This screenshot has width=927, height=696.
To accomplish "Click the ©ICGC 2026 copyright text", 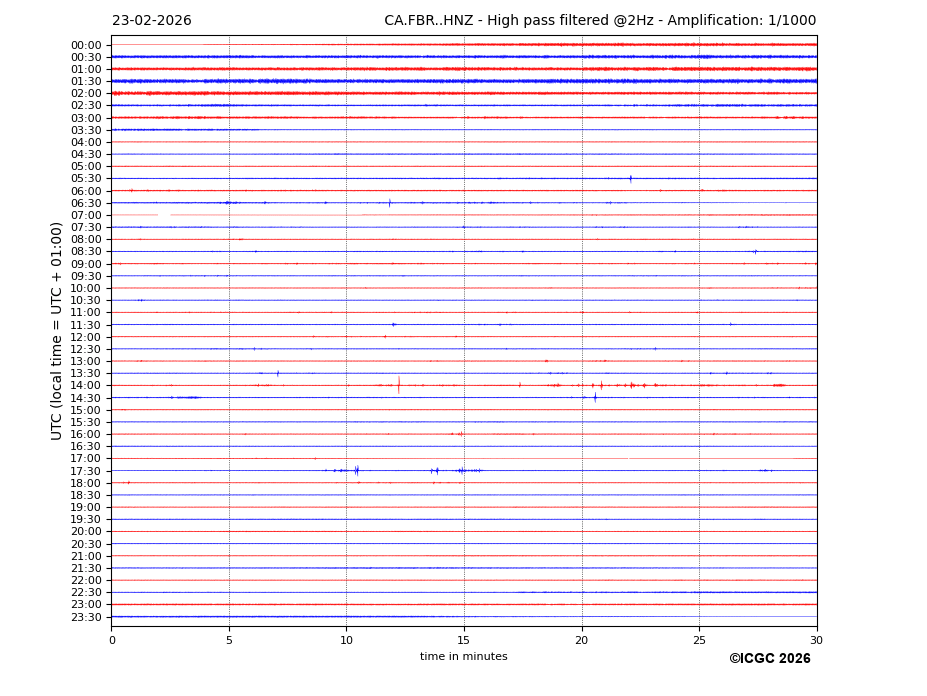I will [769, 659].
